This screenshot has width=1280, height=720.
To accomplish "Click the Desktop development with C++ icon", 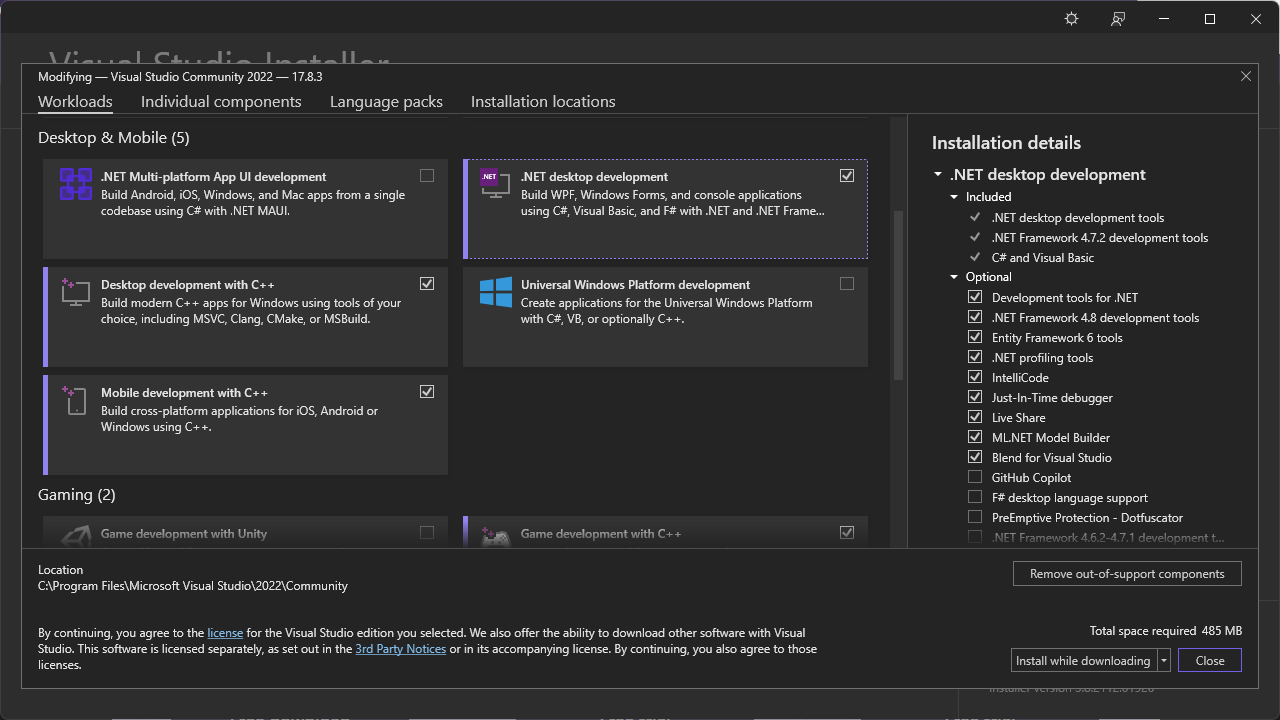I will [x=75, y=292].
